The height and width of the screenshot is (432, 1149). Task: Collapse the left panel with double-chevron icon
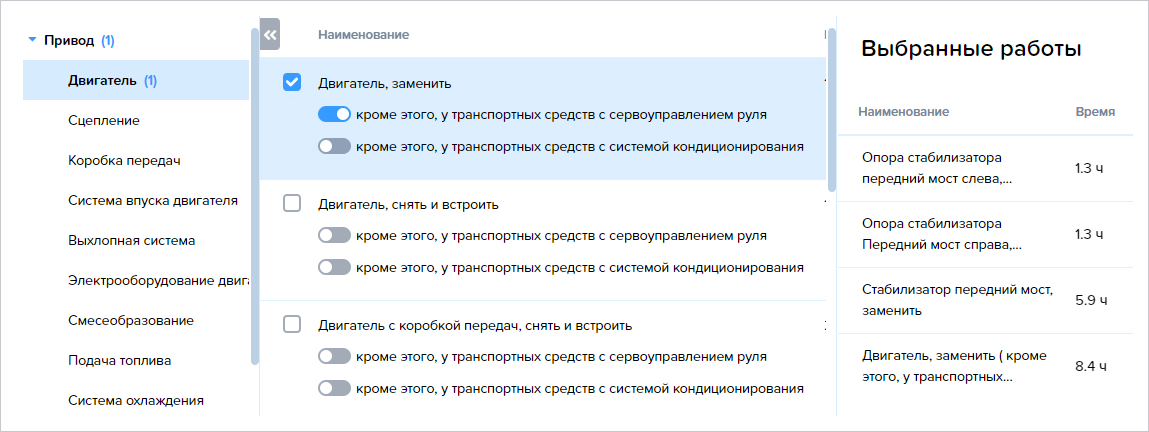(x=270, y=34)
